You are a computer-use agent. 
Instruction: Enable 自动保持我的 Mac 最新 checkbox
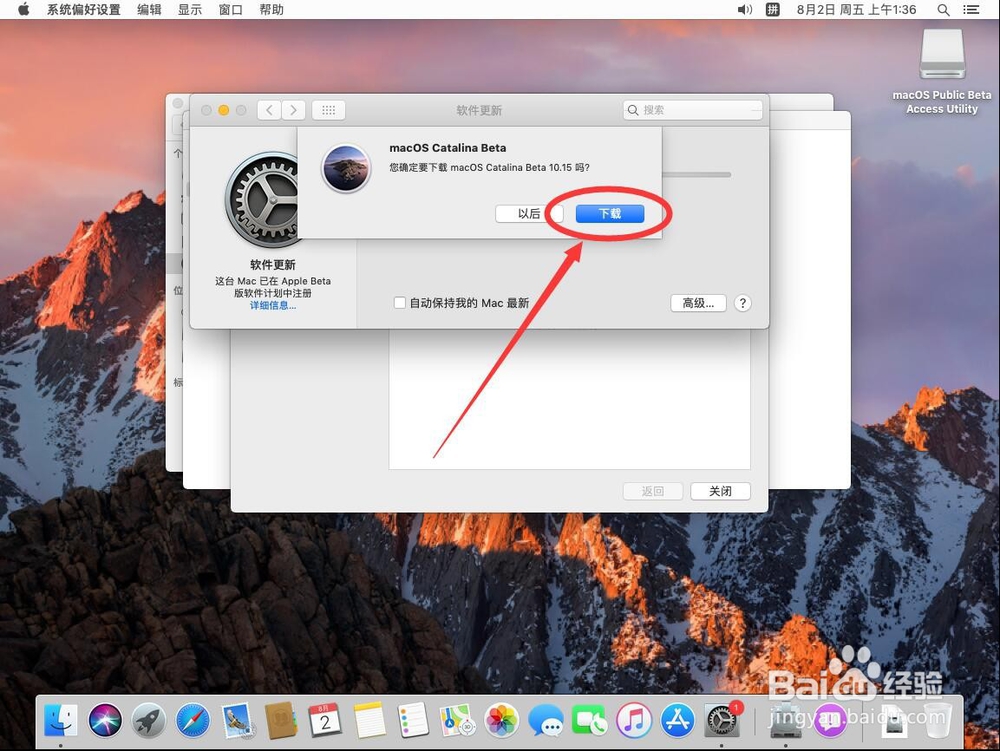click(400, 303)
